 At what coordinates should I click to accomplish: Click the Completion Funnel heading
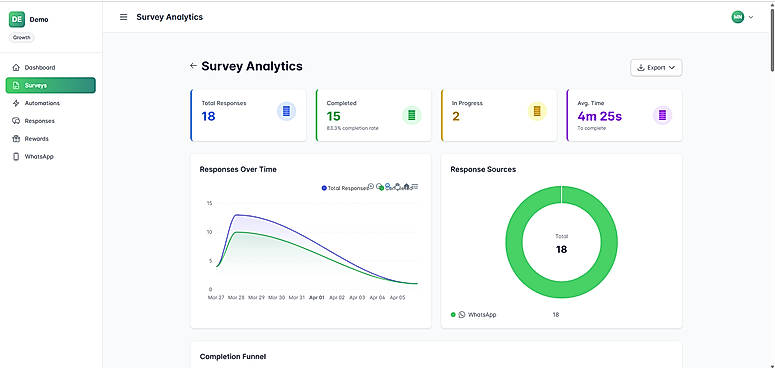(233, 356)
